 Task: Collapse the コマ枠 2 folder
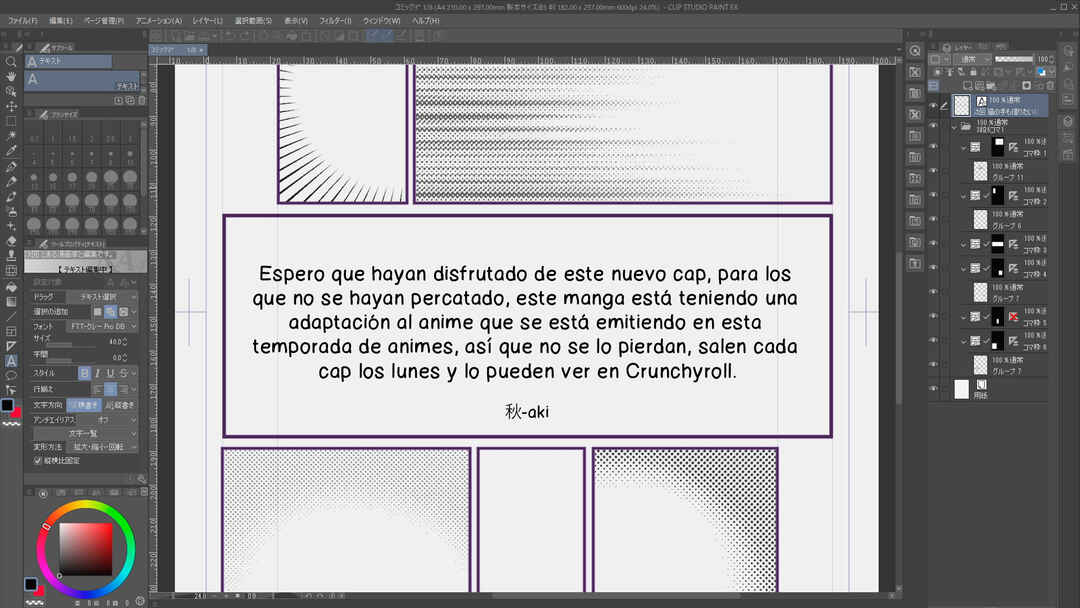964,195
